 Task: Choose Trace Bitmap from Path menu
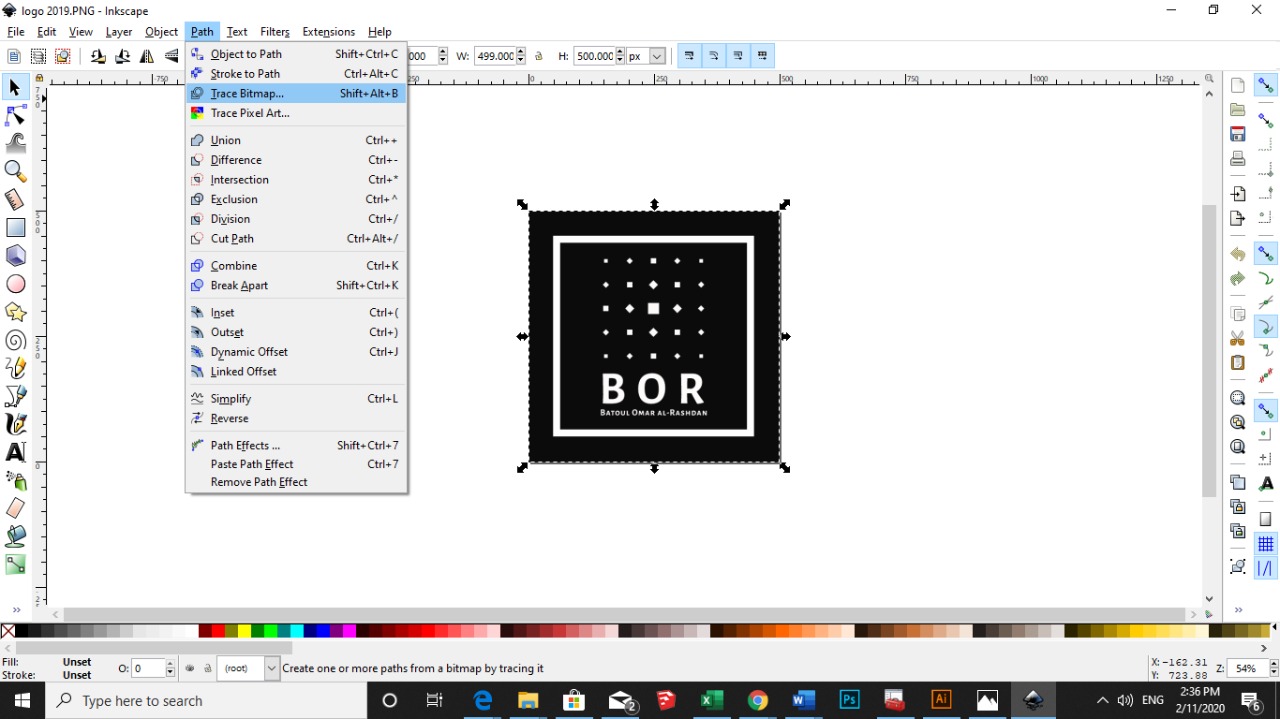pos(296,93)
